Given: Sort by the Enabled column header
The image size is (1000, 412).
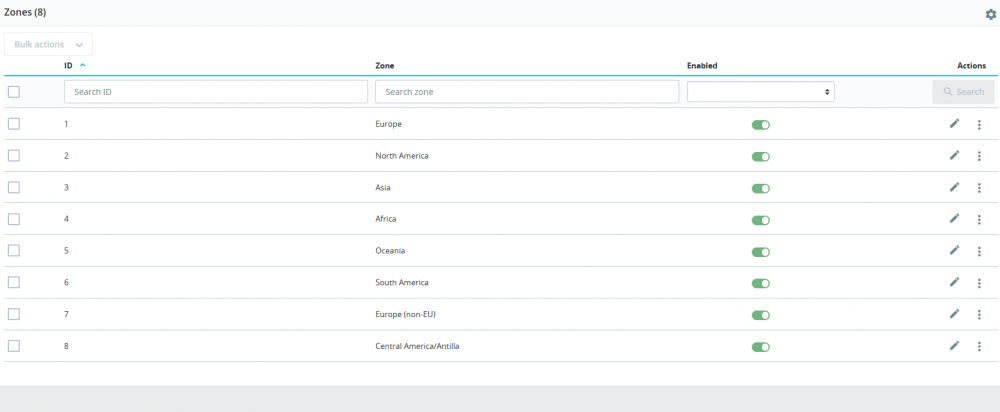Looking at the screenshot, I should 702,65.
